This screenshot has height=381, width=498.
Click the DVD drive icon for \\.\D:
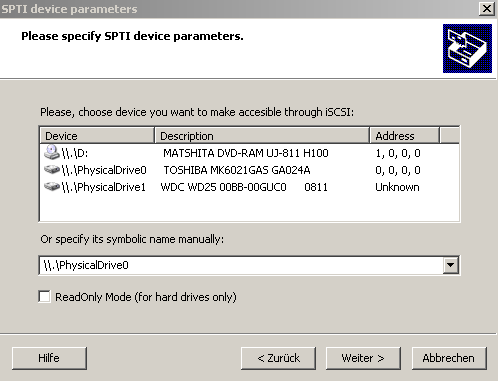[52, 153]
